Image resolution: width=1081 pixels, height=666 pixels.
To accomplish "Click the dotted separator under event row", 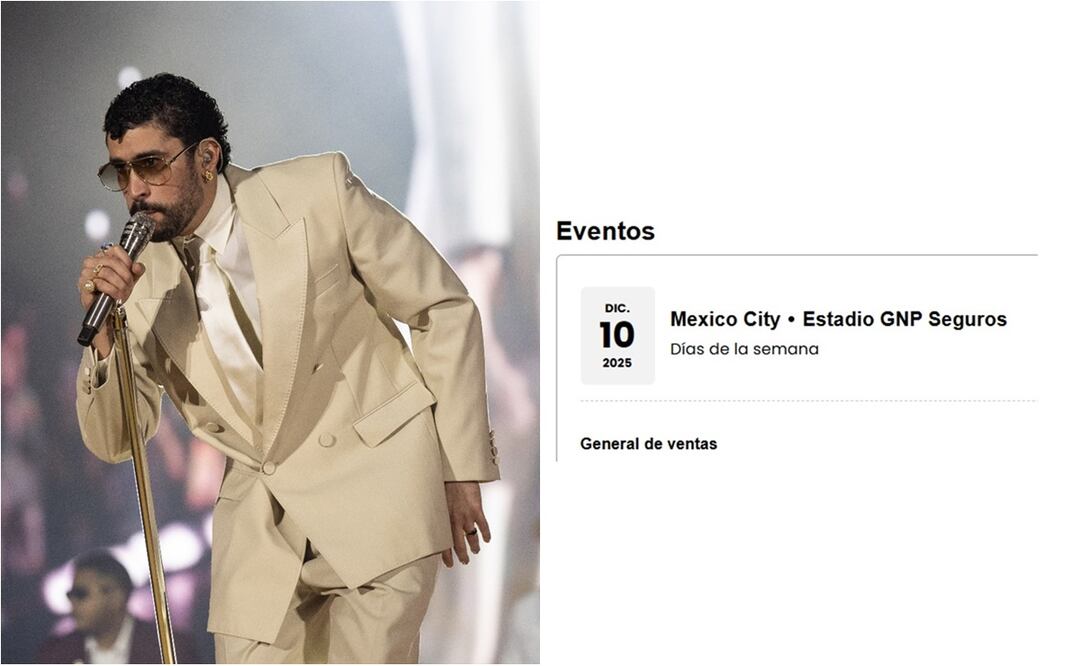I will (808, 401).
